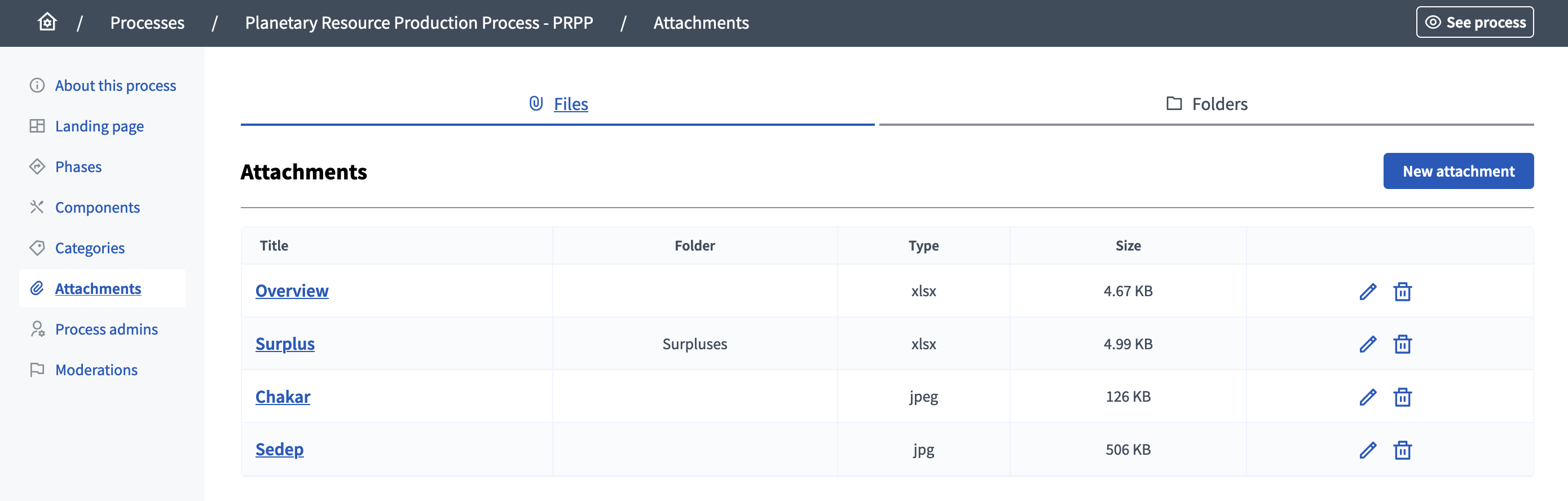The width and height of the screenshot is (1568, 501).
Task: Select the Files tab
Action: coord(570,103)
